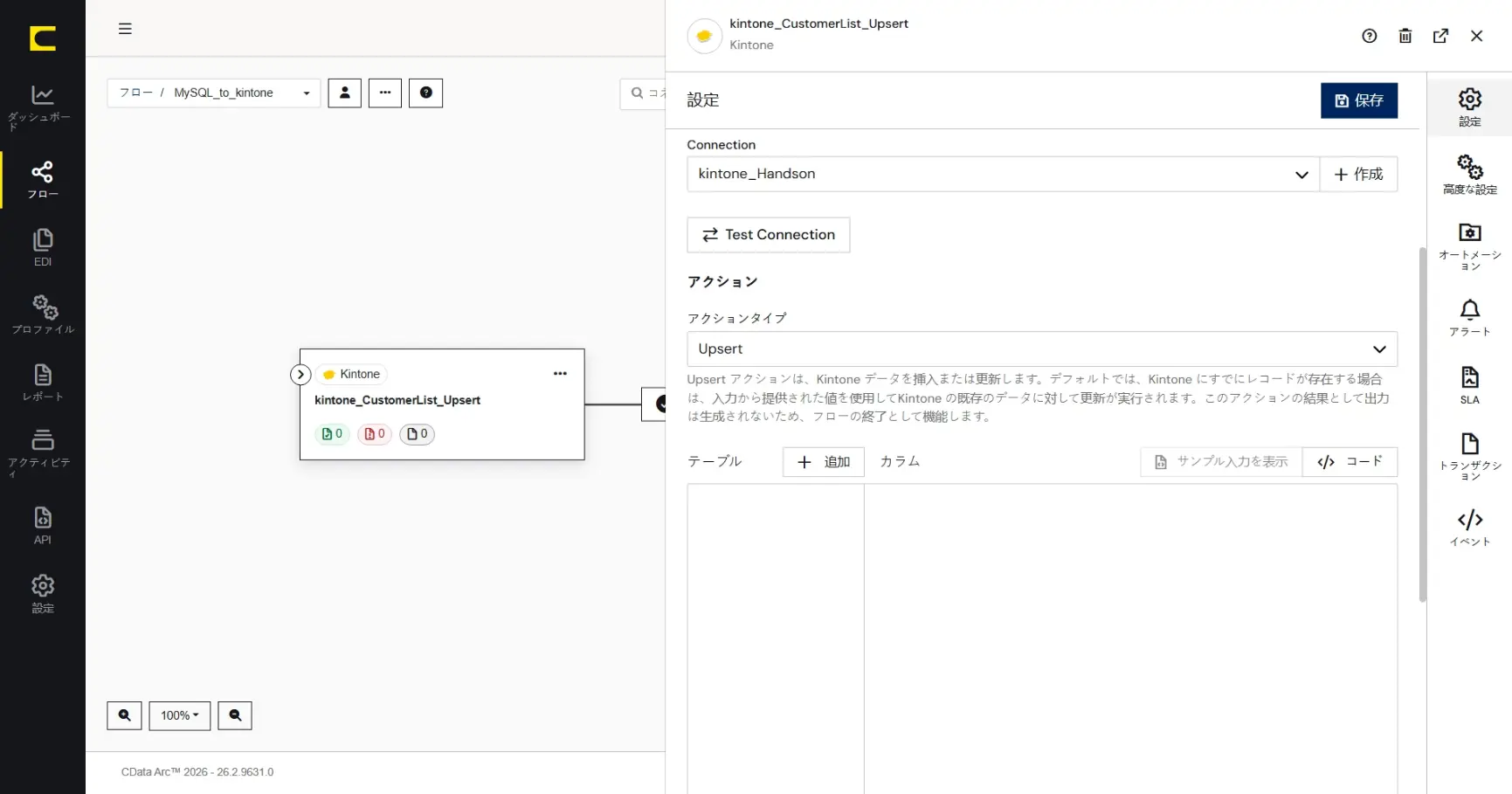Click the CData Arc version text
This screenshot has height=794, width=1512.
[197, 772]
